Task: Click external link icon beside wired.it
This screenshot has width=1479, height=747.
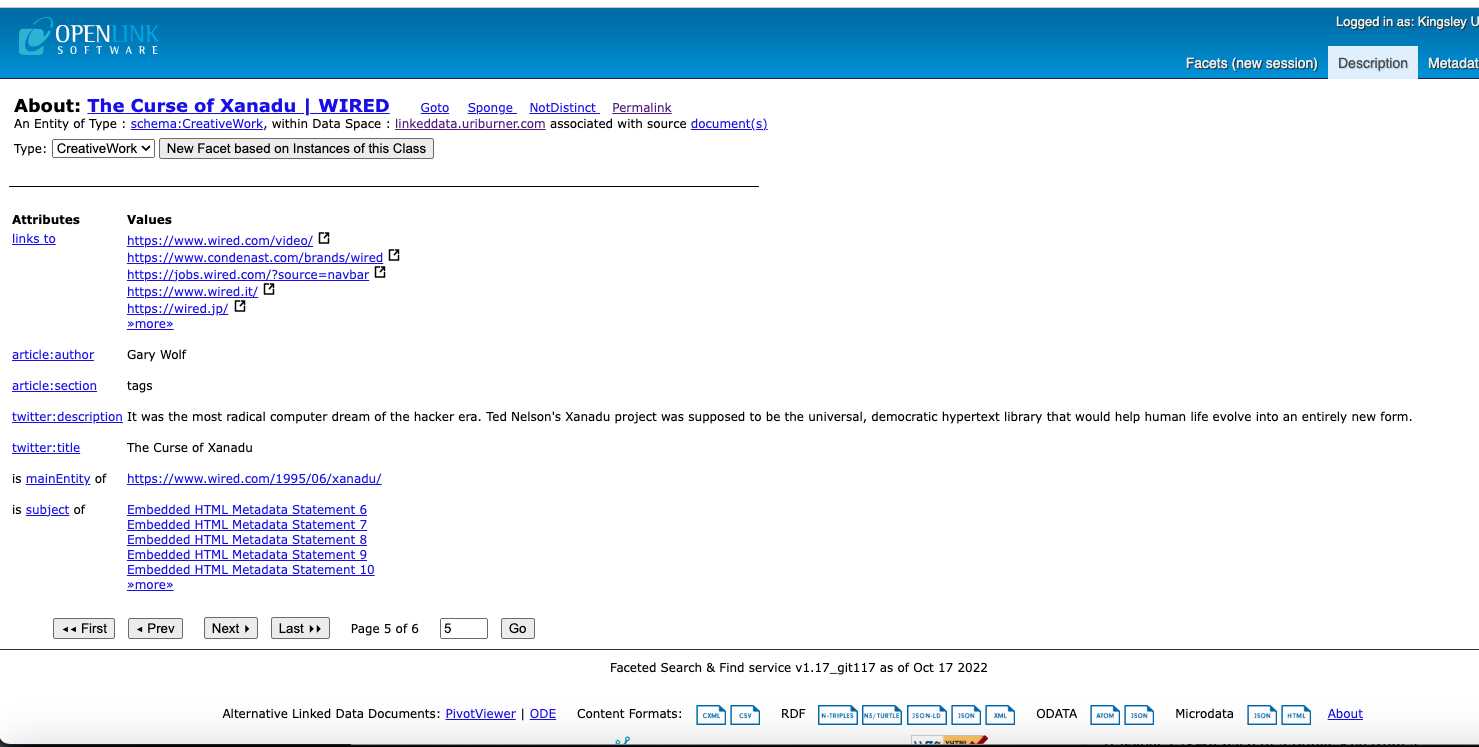Action: click(x=269, y=290)
